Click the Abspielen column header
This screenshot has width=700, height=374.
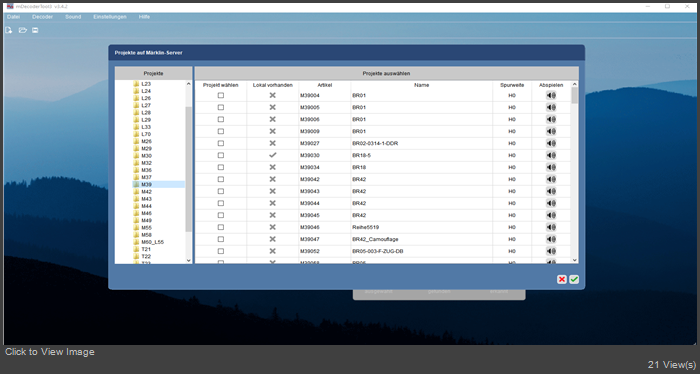click(x=551, y=85)
